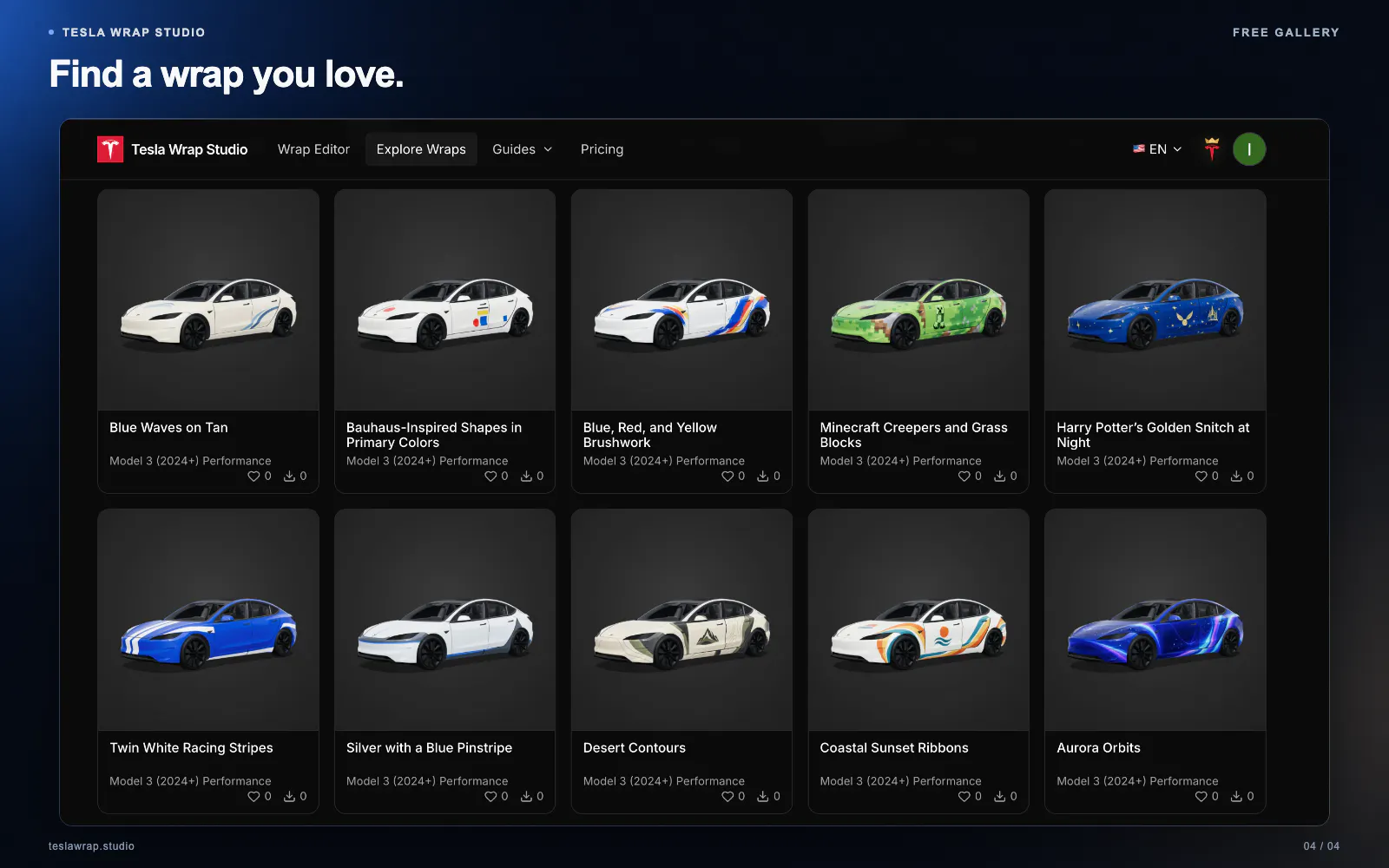Image resolution: width=1389 pixels, height=868 pixels.
Task: Click the teslawrap.studio footer text
Action: click(x=91, y=846)
